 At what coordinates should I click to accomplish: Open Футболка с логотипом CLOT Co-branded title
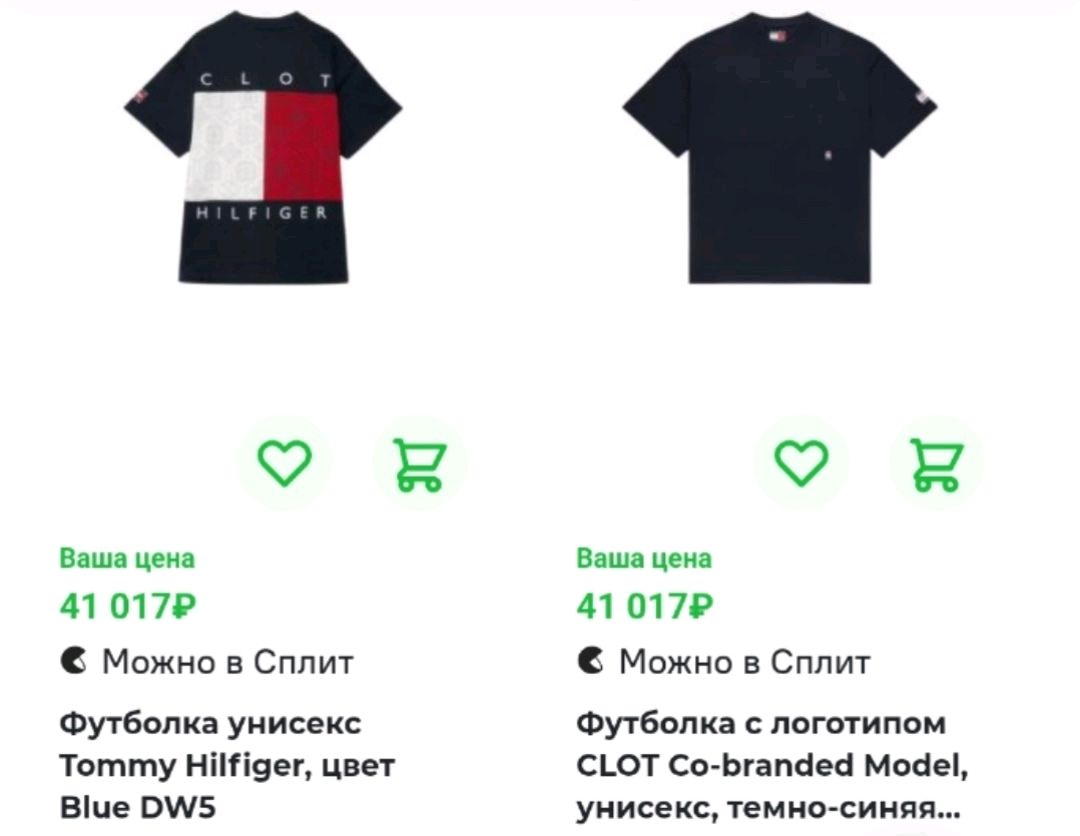tap(772, 765)
